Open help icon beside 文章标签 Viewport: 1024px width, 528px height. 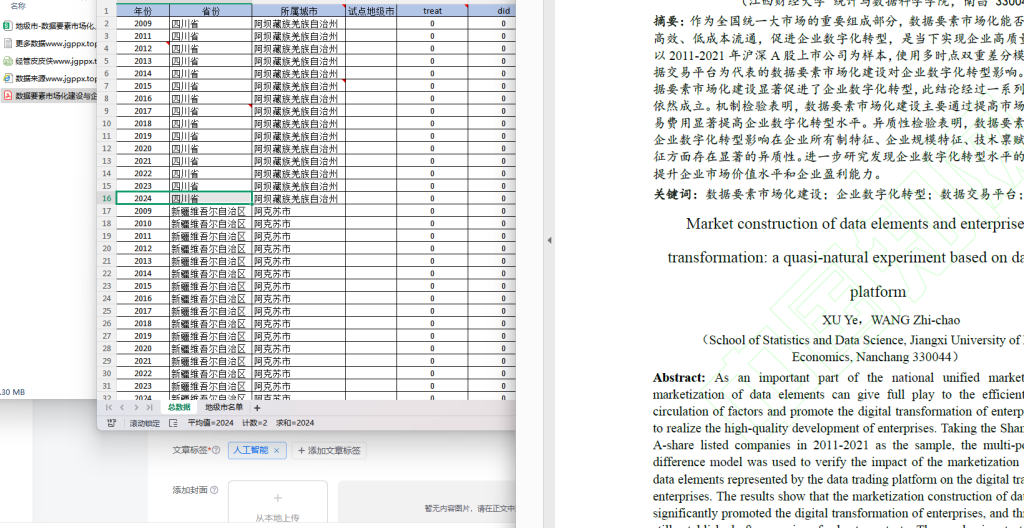tap(216, 450)
